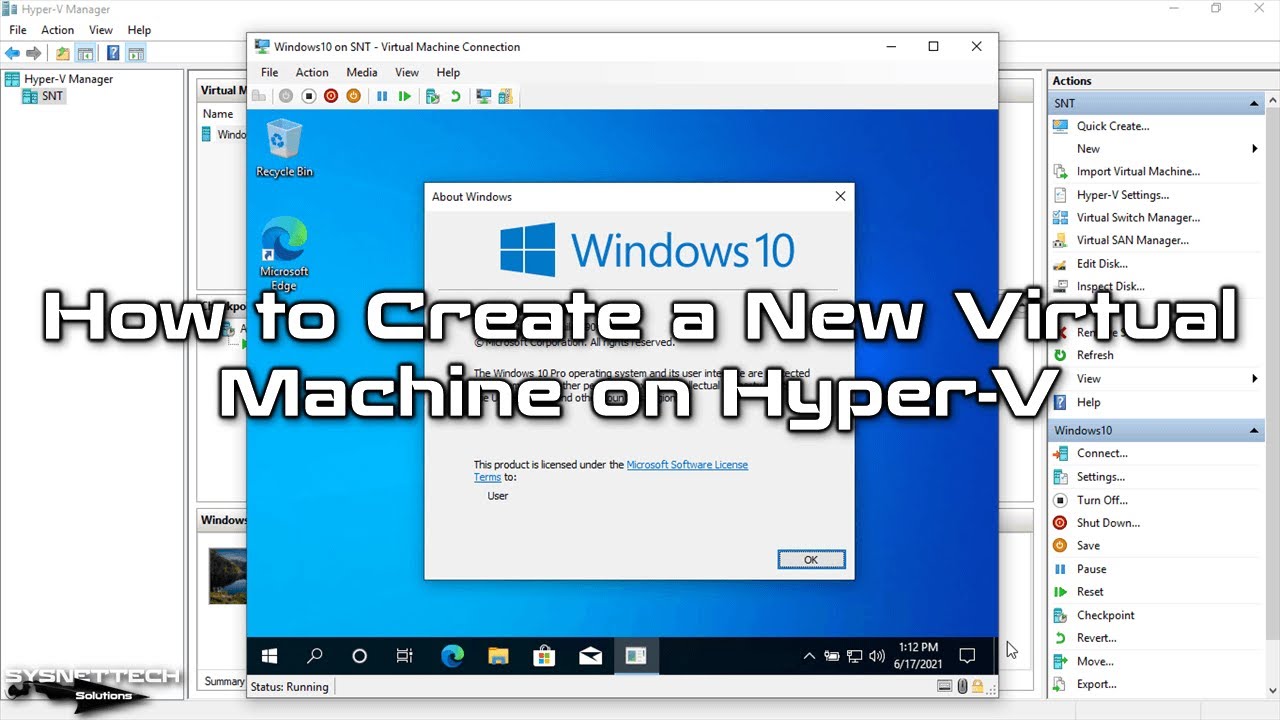Click the Forward arrow in Hyper-V Manager toolbar
The width and height of the screenshot is (1280, 720).
[x=33, y=53]
